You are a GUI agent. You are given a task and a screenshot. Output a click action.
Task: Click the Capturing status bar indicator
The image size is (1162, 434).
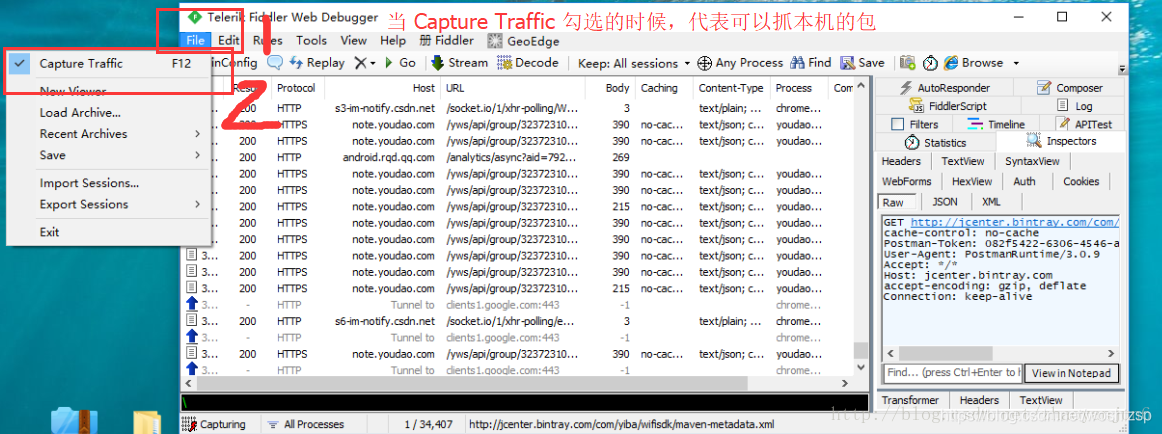213,424
